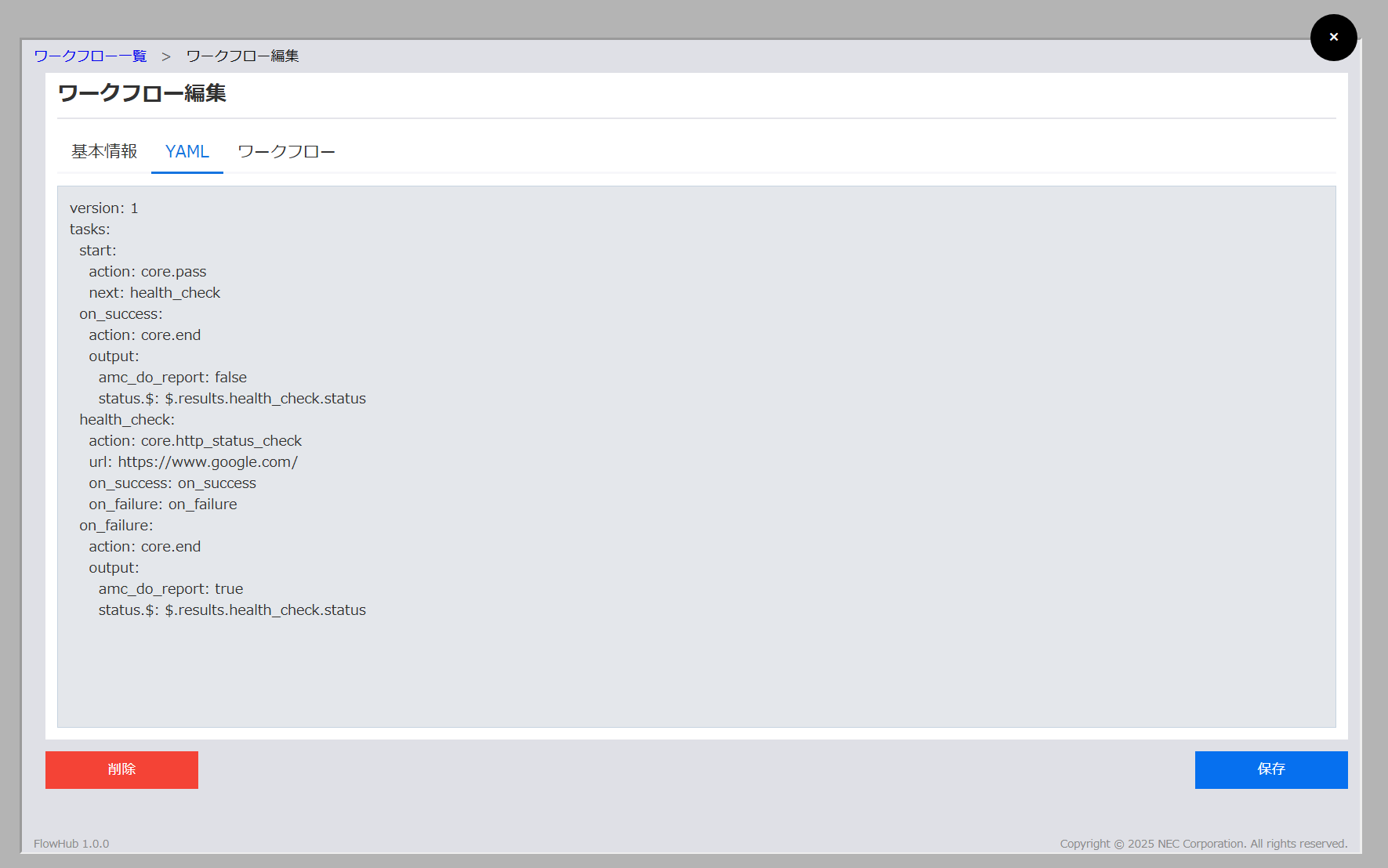The image size is (1388, 868).
Task: Click the blue 保存 button
Action: click(x=1270, y=769)
